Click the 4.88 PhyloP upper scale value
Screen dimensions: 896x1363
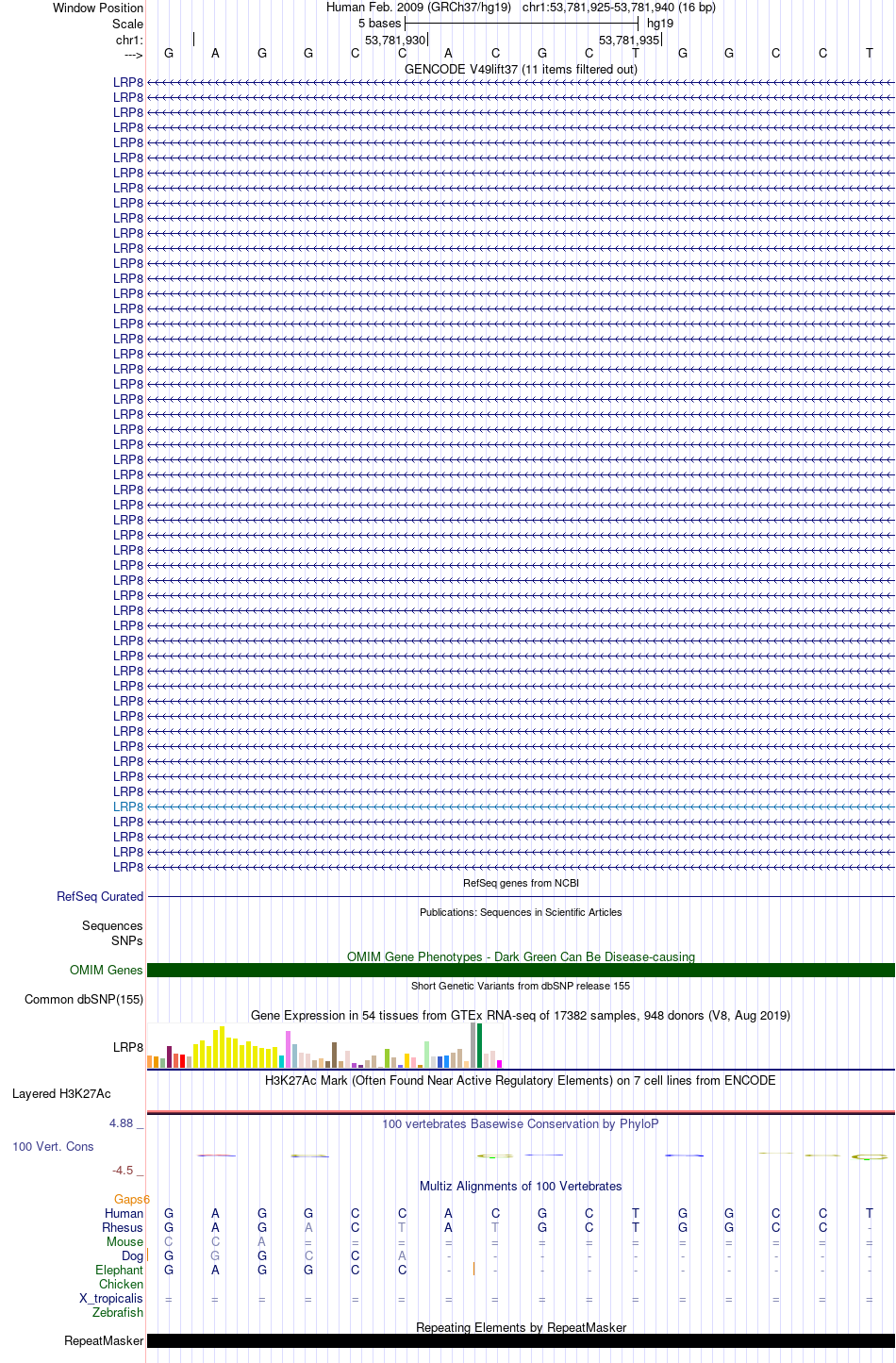(x=126, y=1122)
